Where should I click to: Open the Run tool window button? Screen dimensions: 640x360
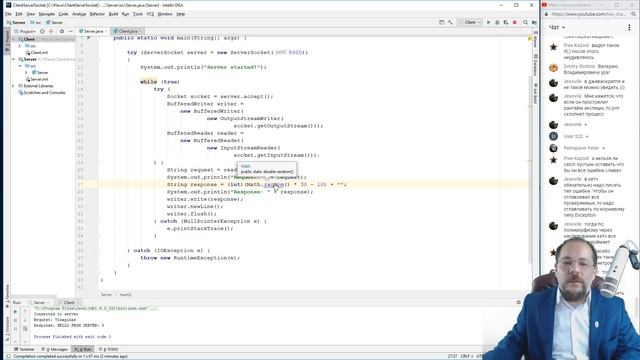pos(83,349)
